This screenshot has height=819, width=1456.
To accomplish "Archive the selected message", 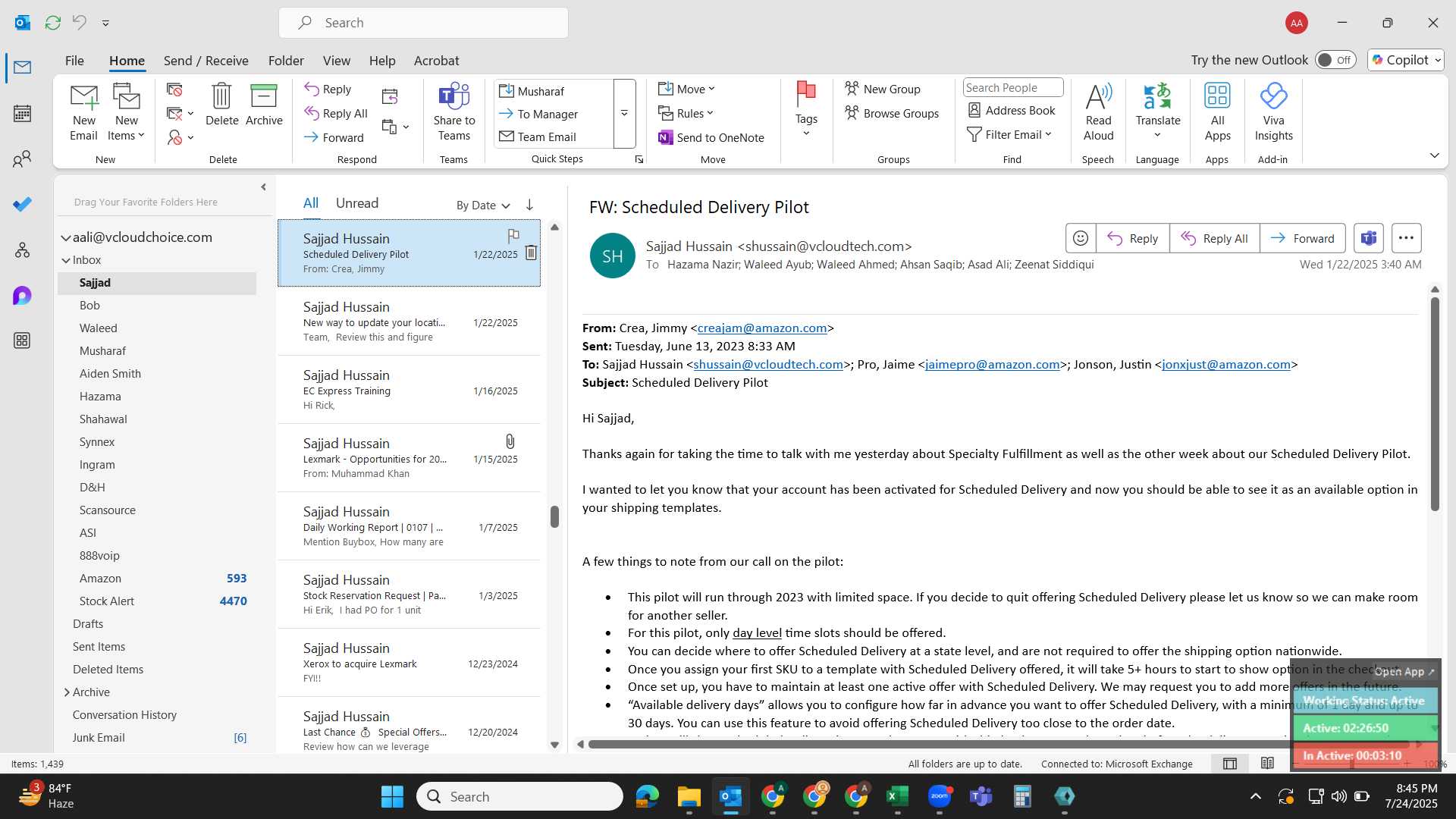I will [x=264, y=105].
